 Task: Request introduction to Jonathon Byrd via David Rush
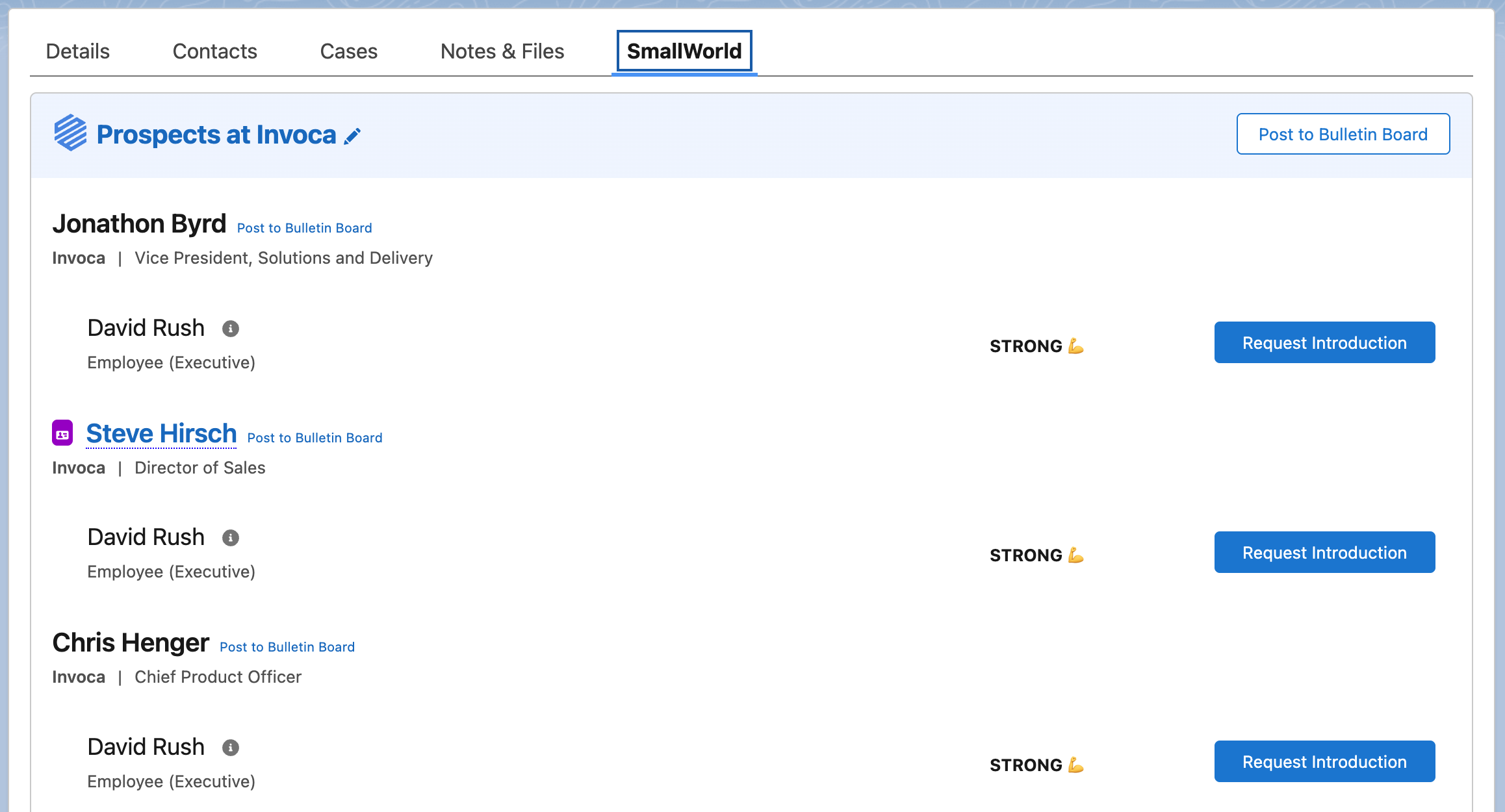pos(1324,342)
